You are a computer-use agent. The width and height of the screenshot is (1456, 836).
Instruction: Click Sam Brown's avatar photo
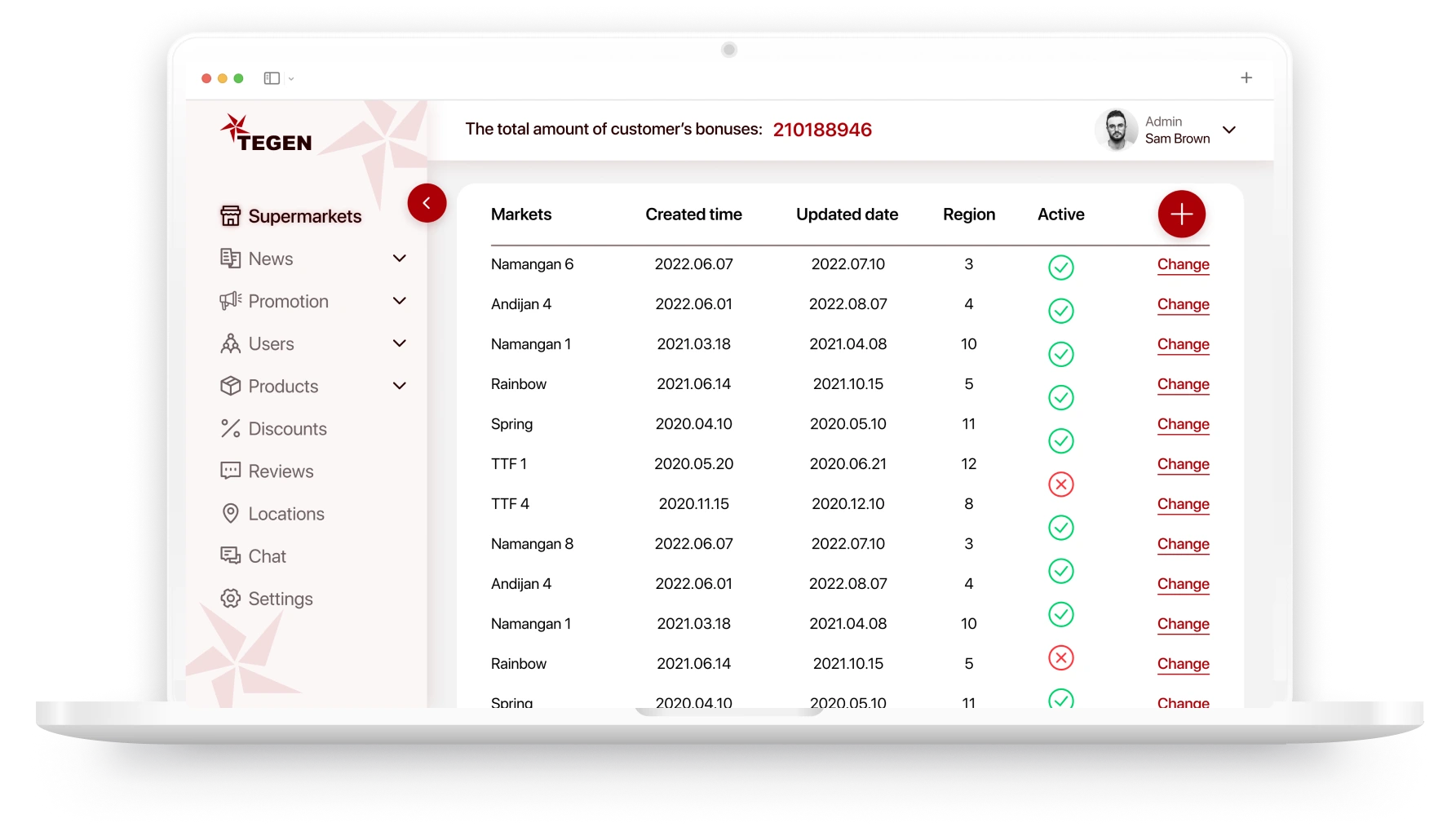click(x=1116, y=130)
